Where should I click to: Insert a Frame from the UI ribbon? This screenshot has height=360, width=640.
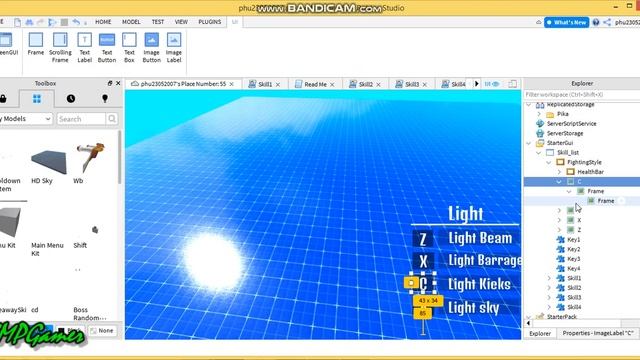36,44
